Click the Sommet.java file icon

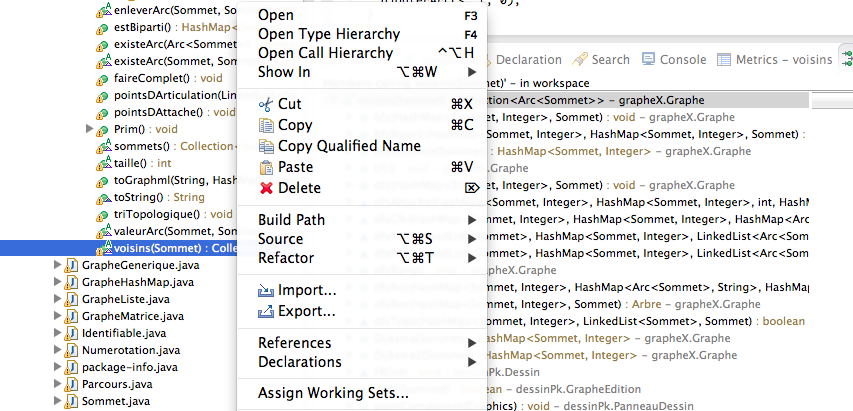72,401
